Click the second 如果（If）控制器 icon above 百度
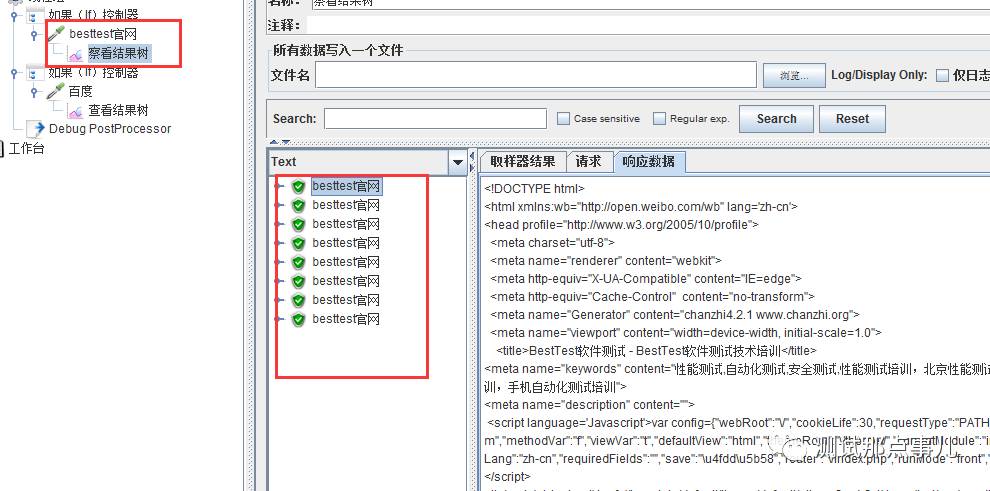Screen dimensions: 990x491 (x=35, y=73)
